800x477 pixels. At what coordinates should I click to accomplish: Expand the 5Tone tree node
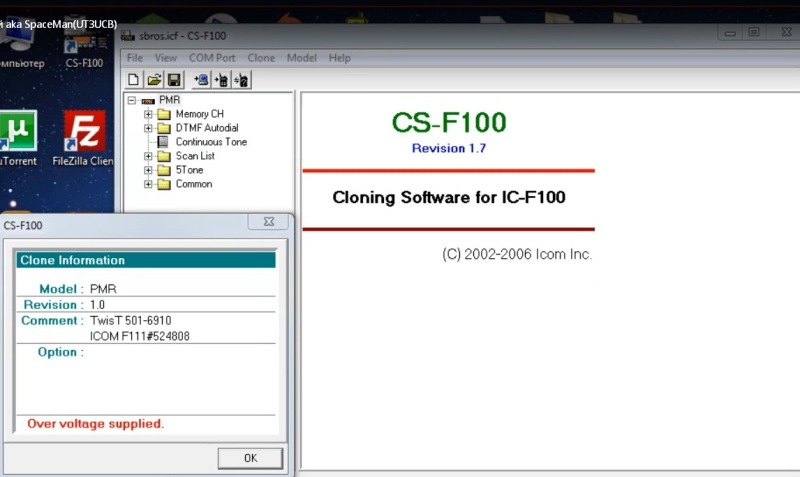click(x=148, y=170)
